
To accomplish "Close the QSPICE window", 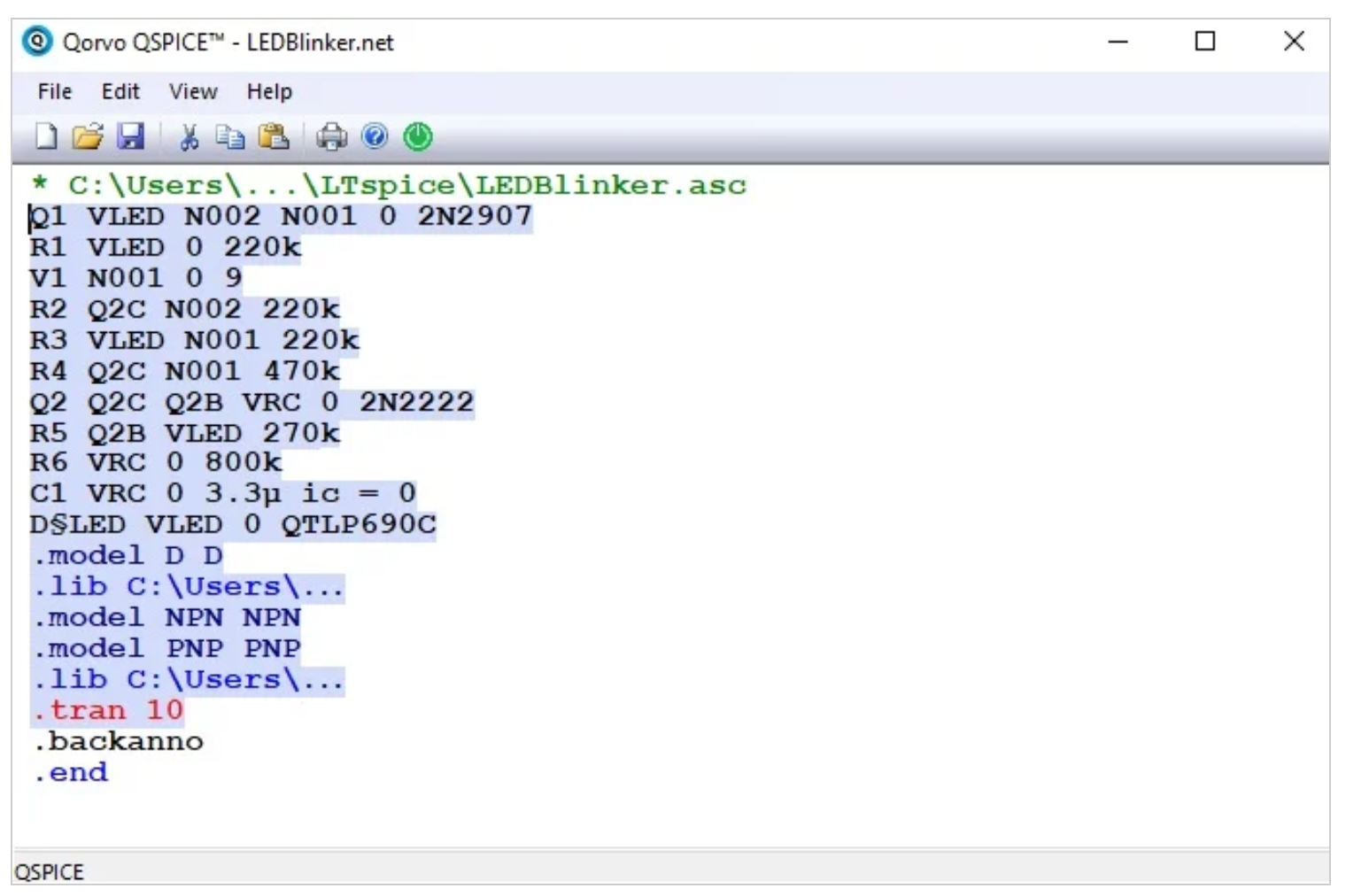I will (1294, 42).
